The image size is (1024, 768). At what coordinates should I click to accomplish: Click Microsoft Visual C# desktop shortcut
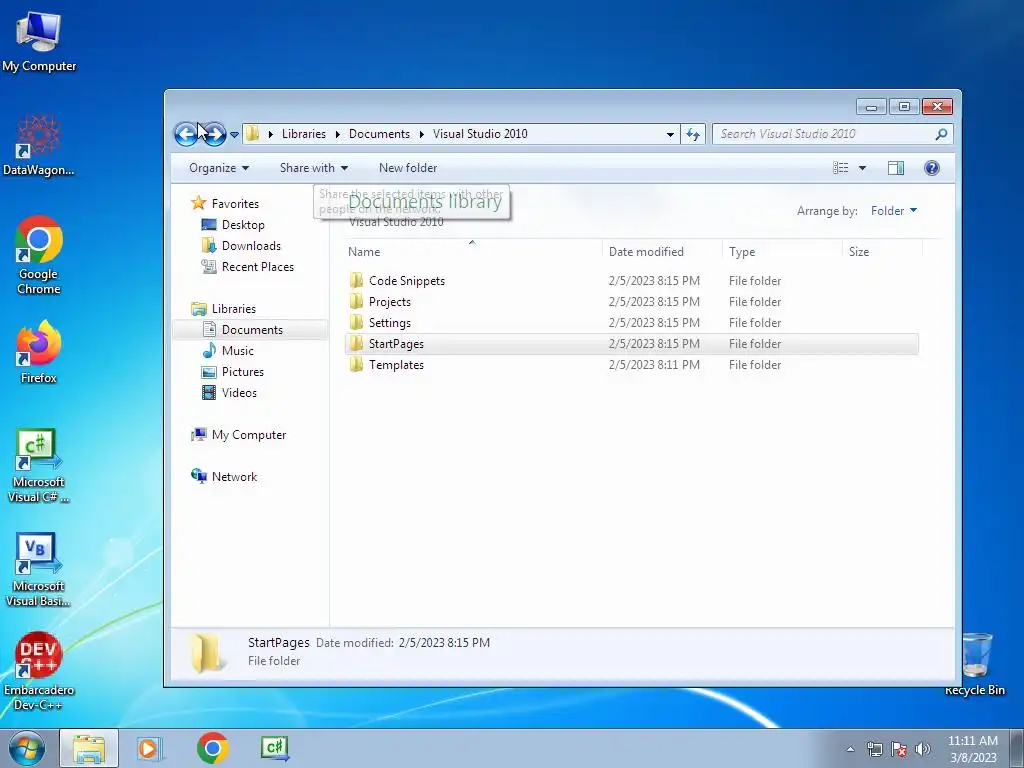coord(39,465)
